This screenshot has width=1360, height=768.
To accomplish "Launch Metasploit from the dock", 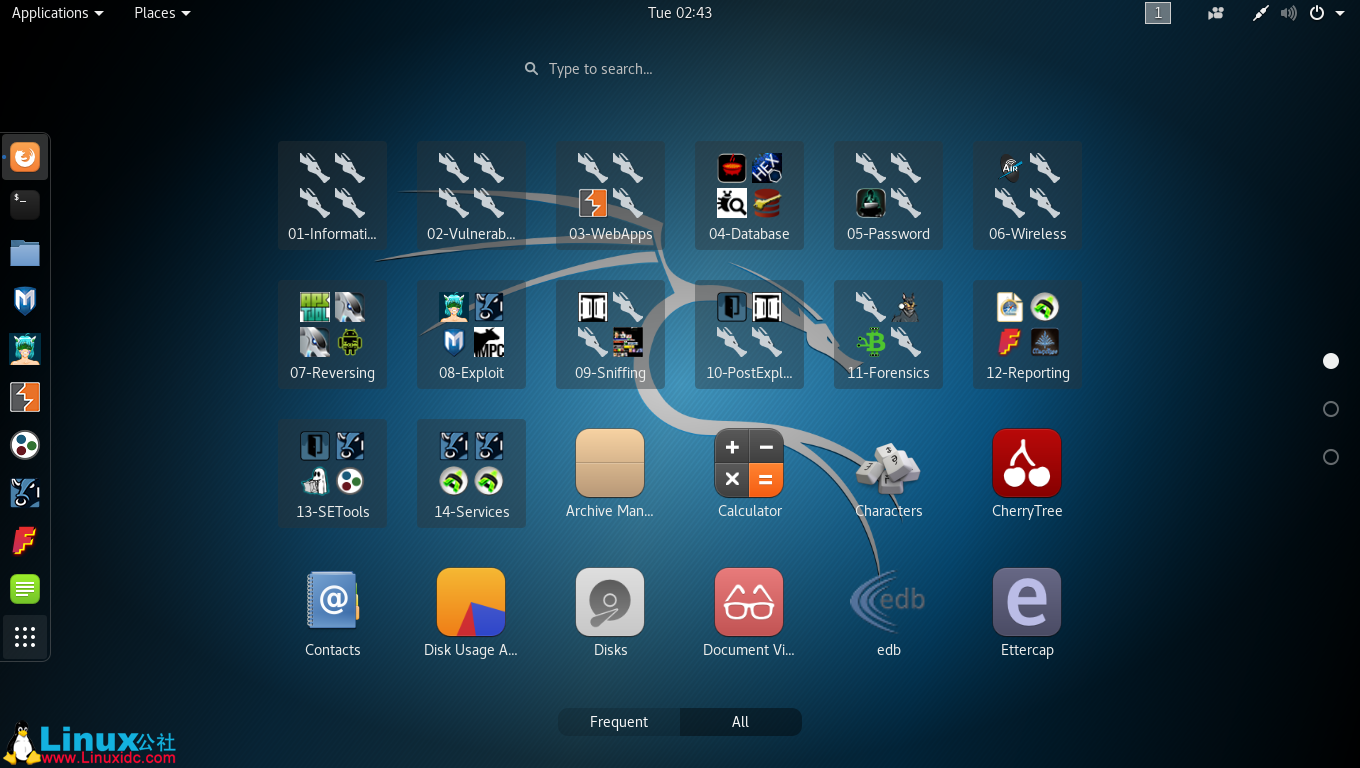I will (25, 301).
